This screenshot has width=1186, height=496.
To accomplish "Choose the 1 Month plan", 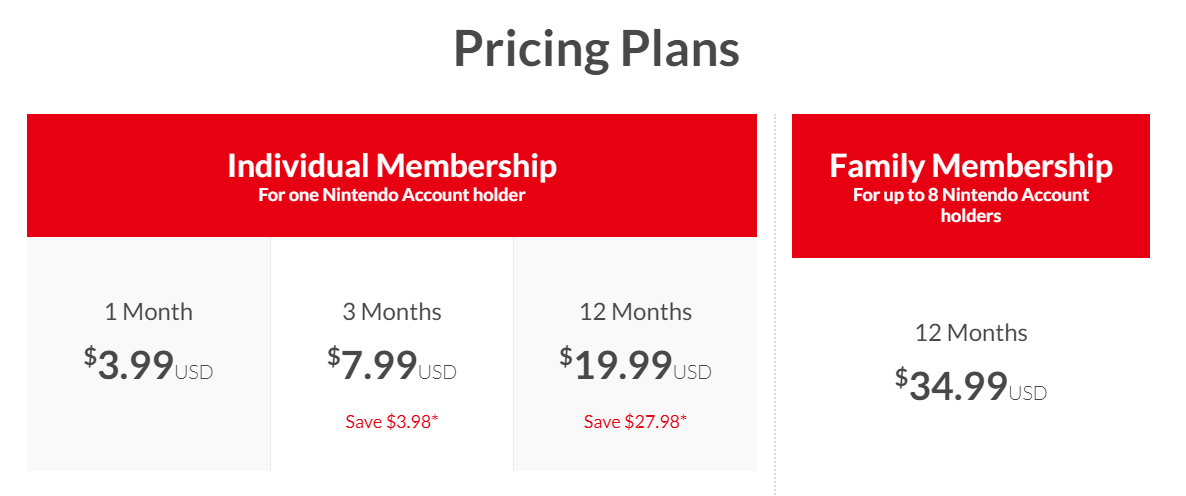I will pyautogui.click(x=149, y=354).
